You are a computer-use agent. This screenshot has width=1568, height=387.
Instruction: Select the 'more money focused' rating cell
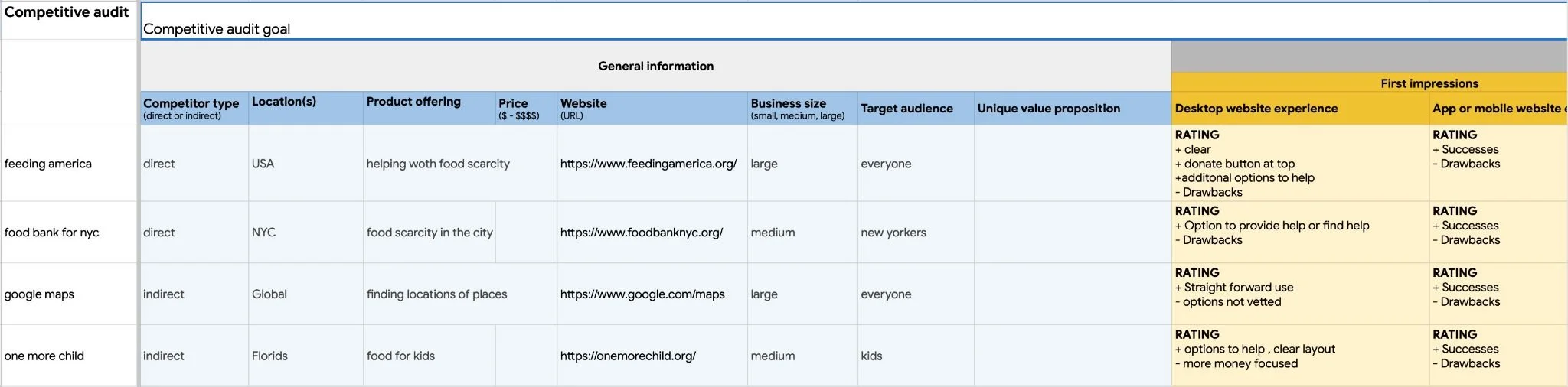(1300, 356)
